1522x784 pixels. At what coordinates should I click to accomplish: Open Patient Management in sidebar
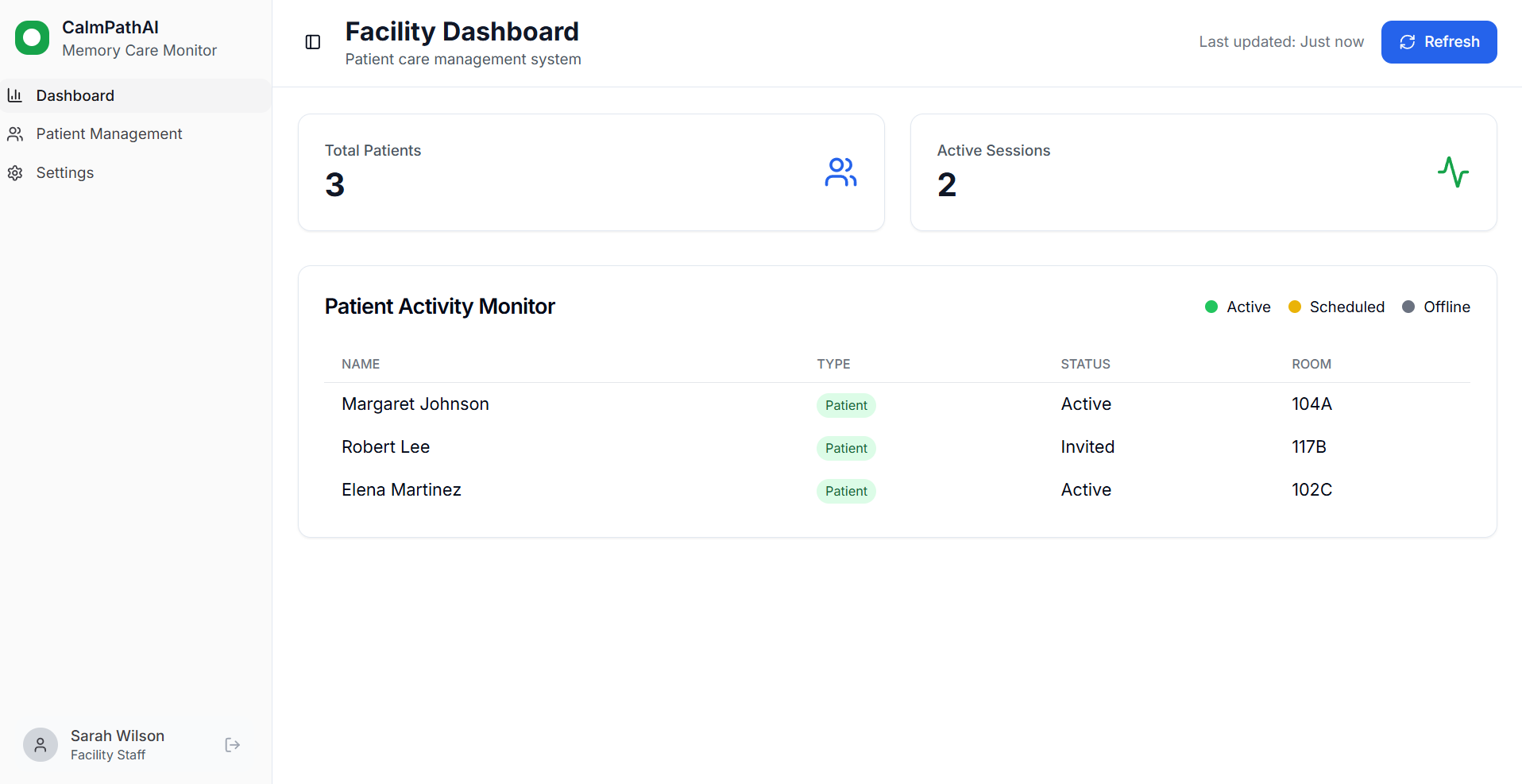pyautogui.click(x=109, y=134)
